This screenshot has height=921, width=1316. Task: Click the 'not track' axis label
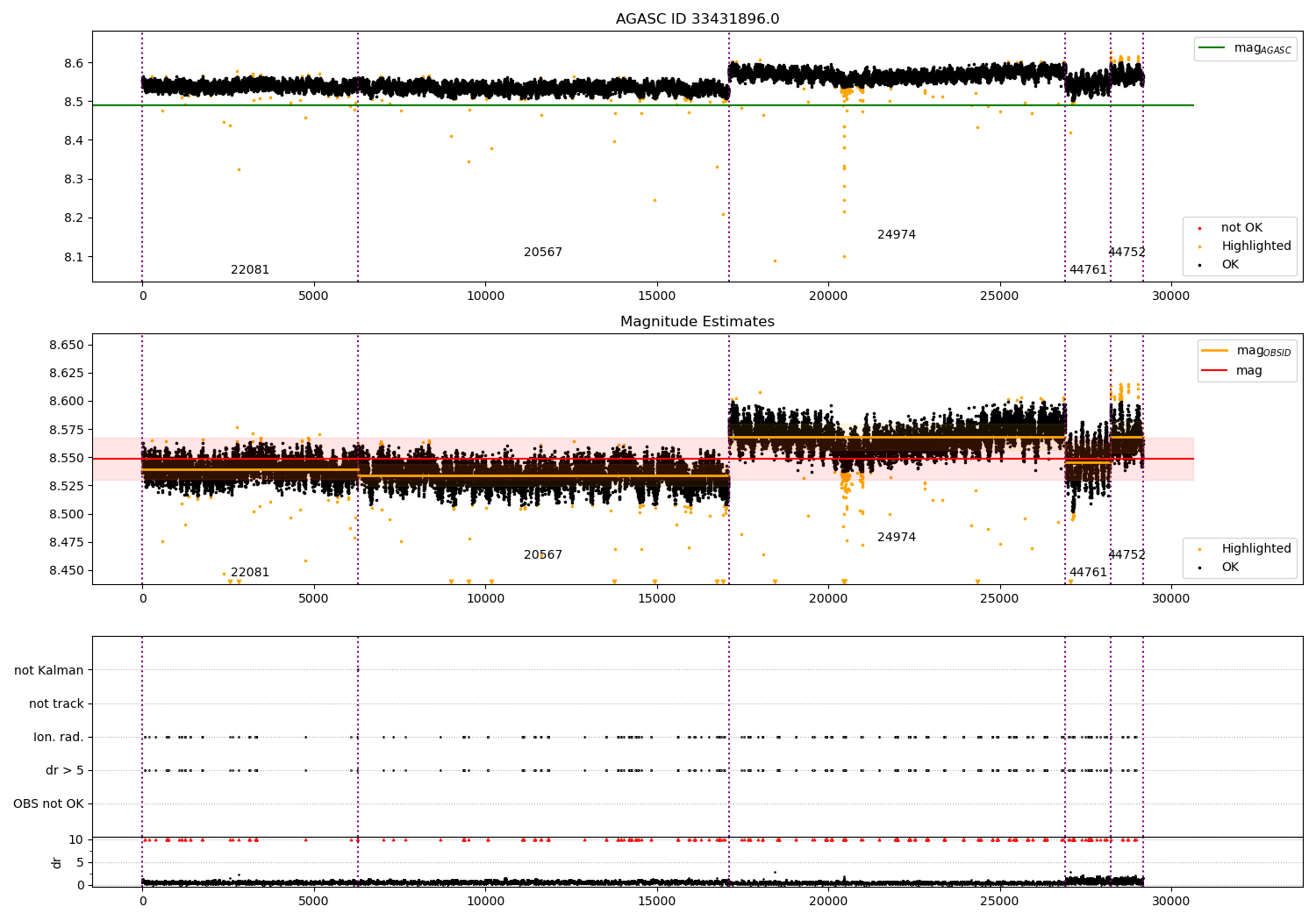pyautogui.click(x=56, y=704)
